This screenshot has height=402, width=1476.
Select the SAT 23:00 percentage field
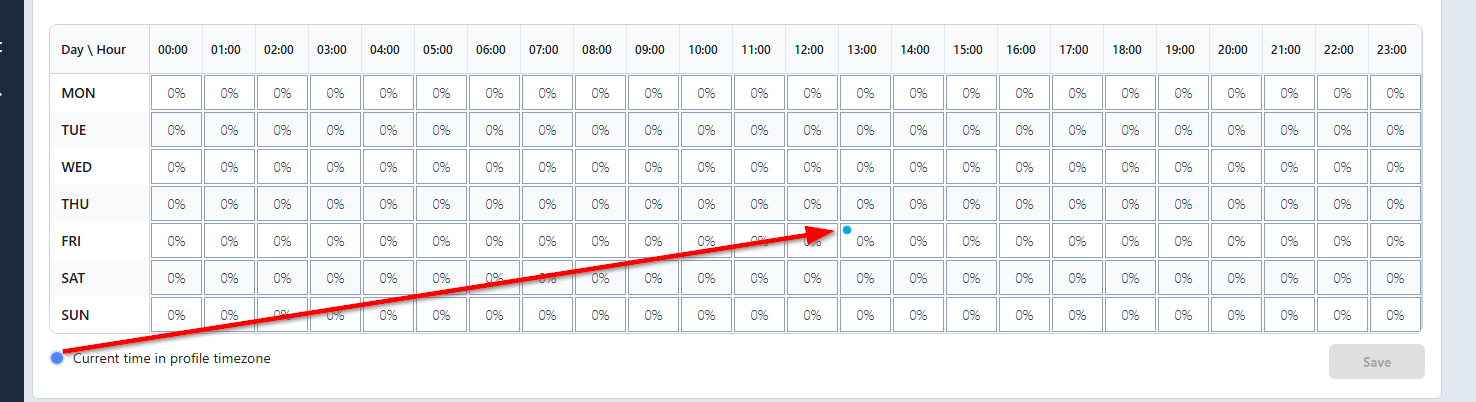(x=1395, y=278)
